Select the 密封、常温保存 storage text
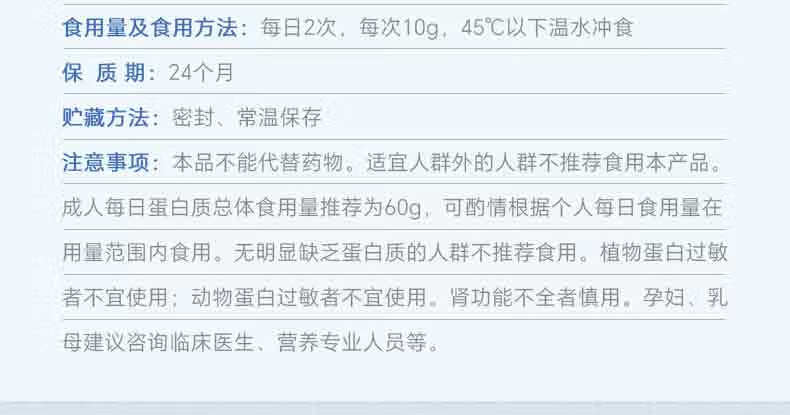Viewport: 790px width, 415px height. pyautogui.click(x=246, y=117)
